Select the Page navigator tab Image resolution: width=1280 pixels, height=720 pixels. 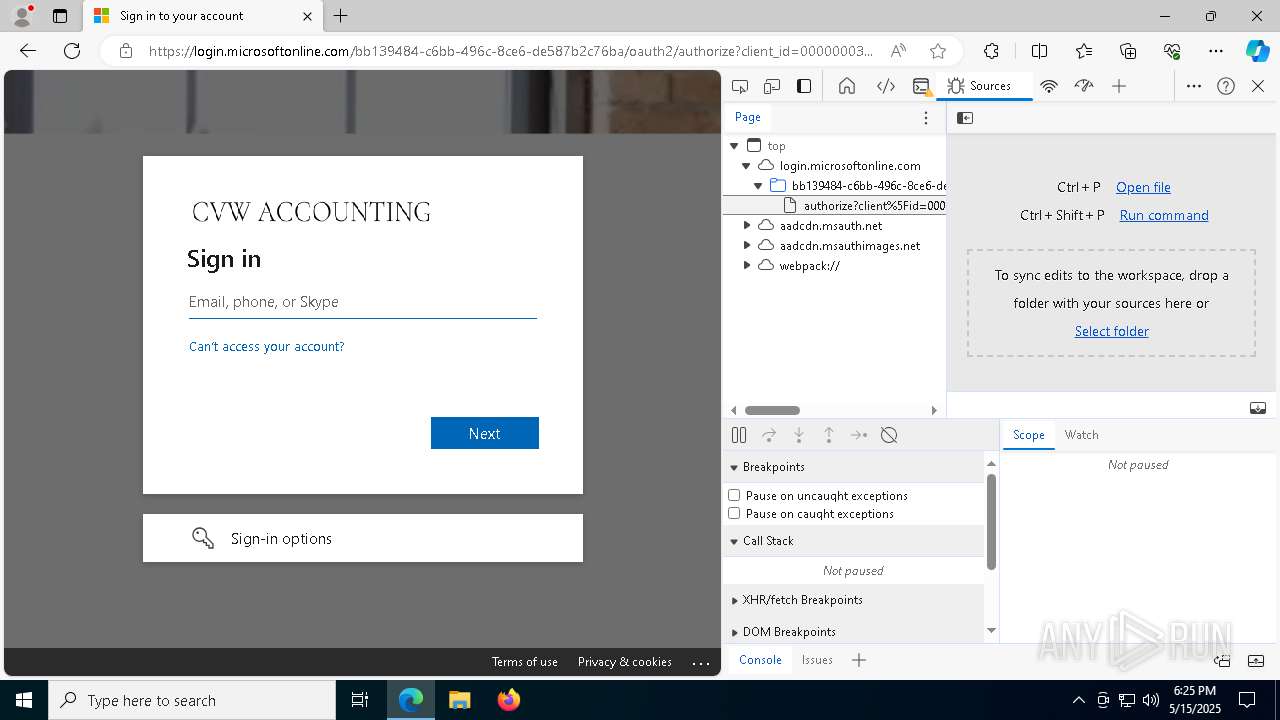pyautogui.click(x=748, y=117)
